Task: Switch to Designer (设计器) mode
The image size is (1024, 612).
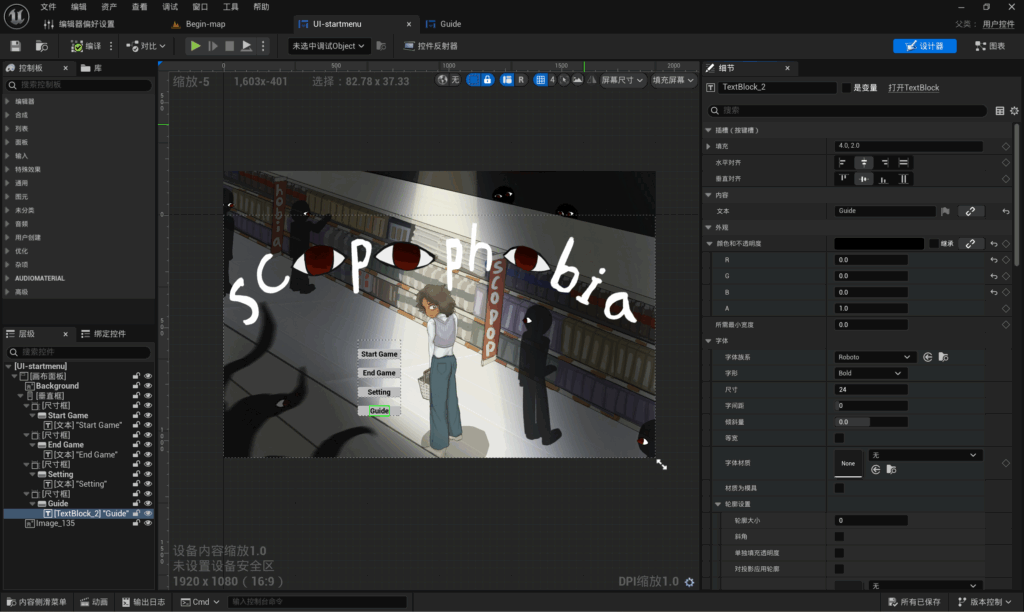Action: coord(925,46)
